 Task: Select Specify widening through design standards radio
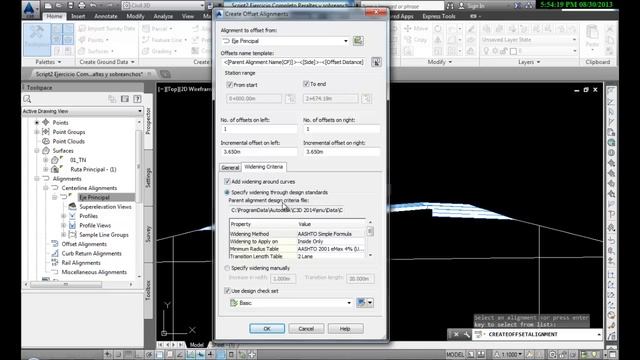tap(227, 192)
